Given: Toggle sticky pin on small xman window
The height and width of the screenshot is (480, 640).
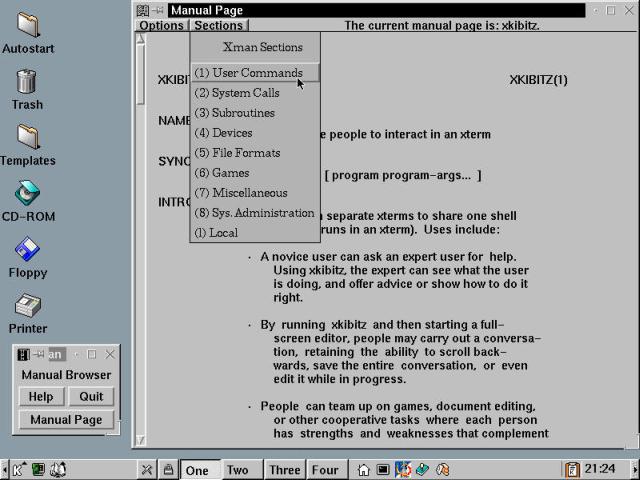Looking at the screenshot, I should pyautogui.click(x=38, y=354).
